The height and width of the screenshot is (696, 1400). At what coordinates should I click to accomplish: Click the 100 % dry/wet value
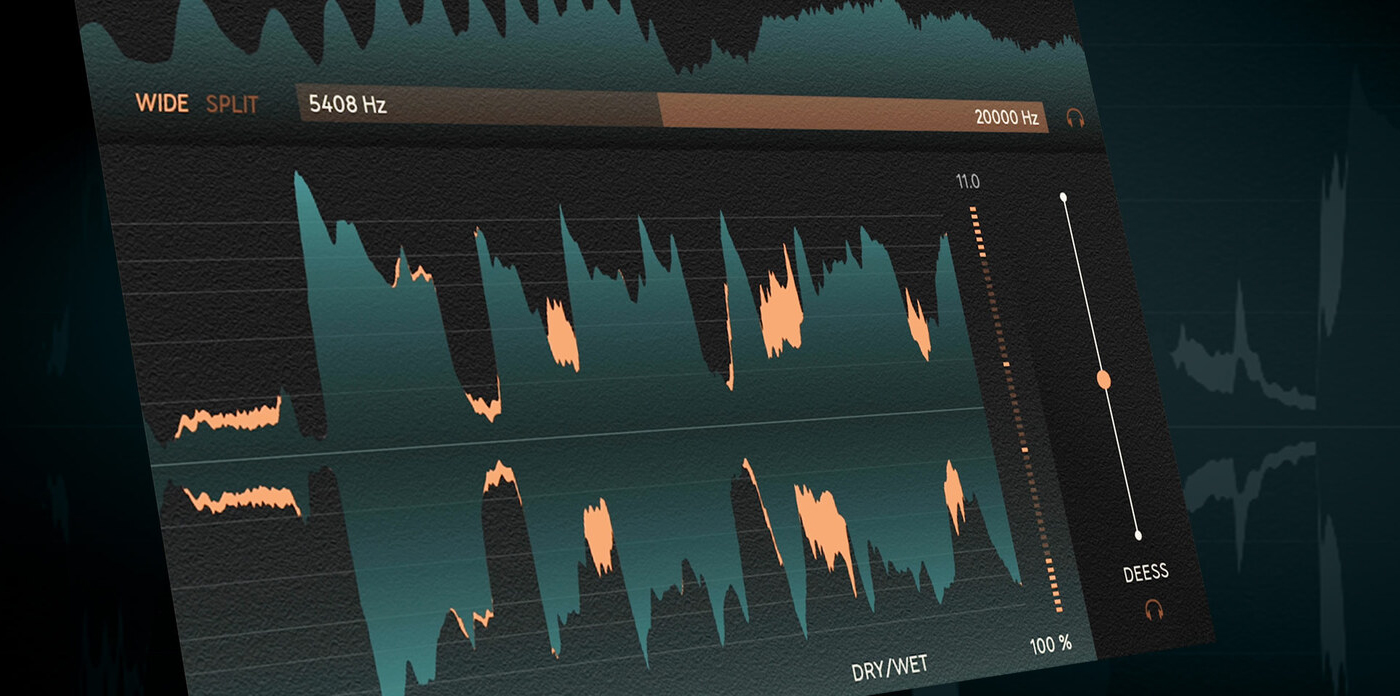tap(1051, 644)
